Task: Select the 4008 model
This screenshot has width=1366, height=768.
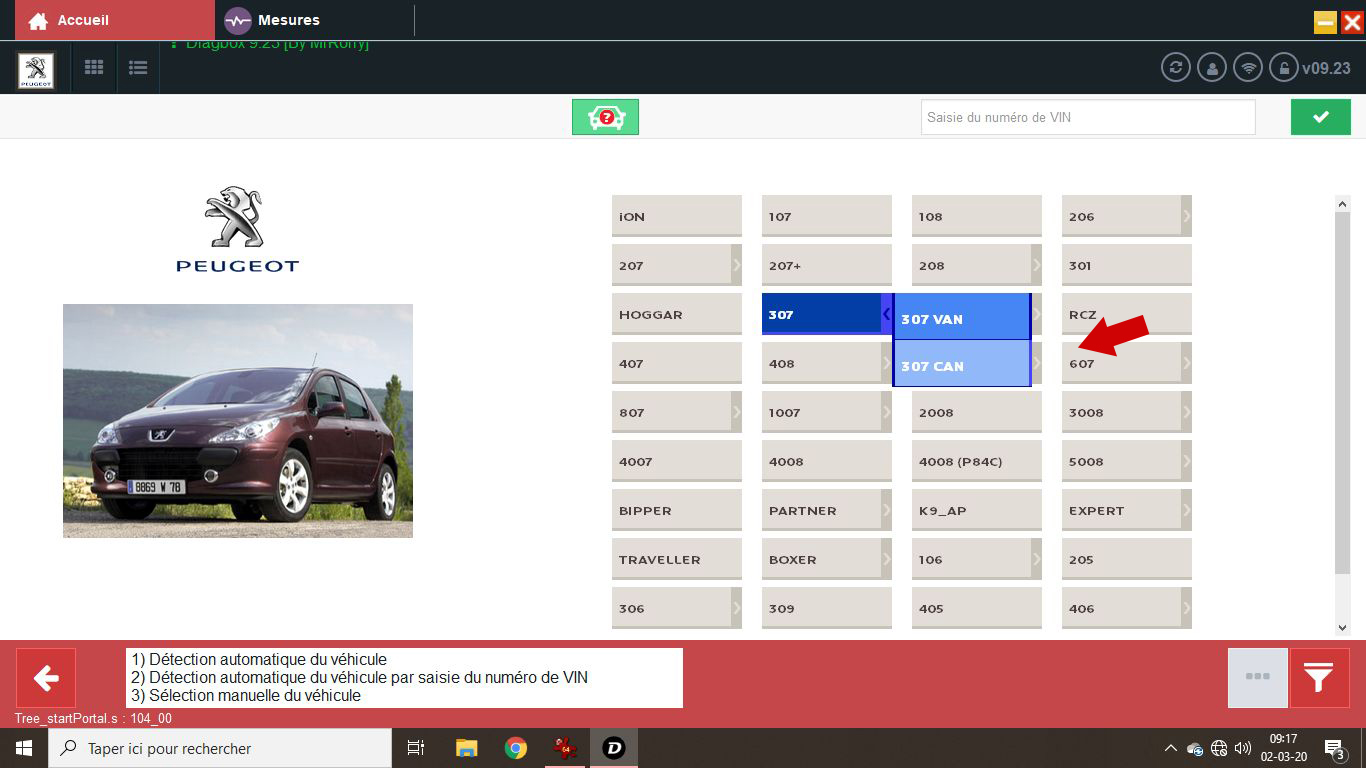Action: coord(827,461)
